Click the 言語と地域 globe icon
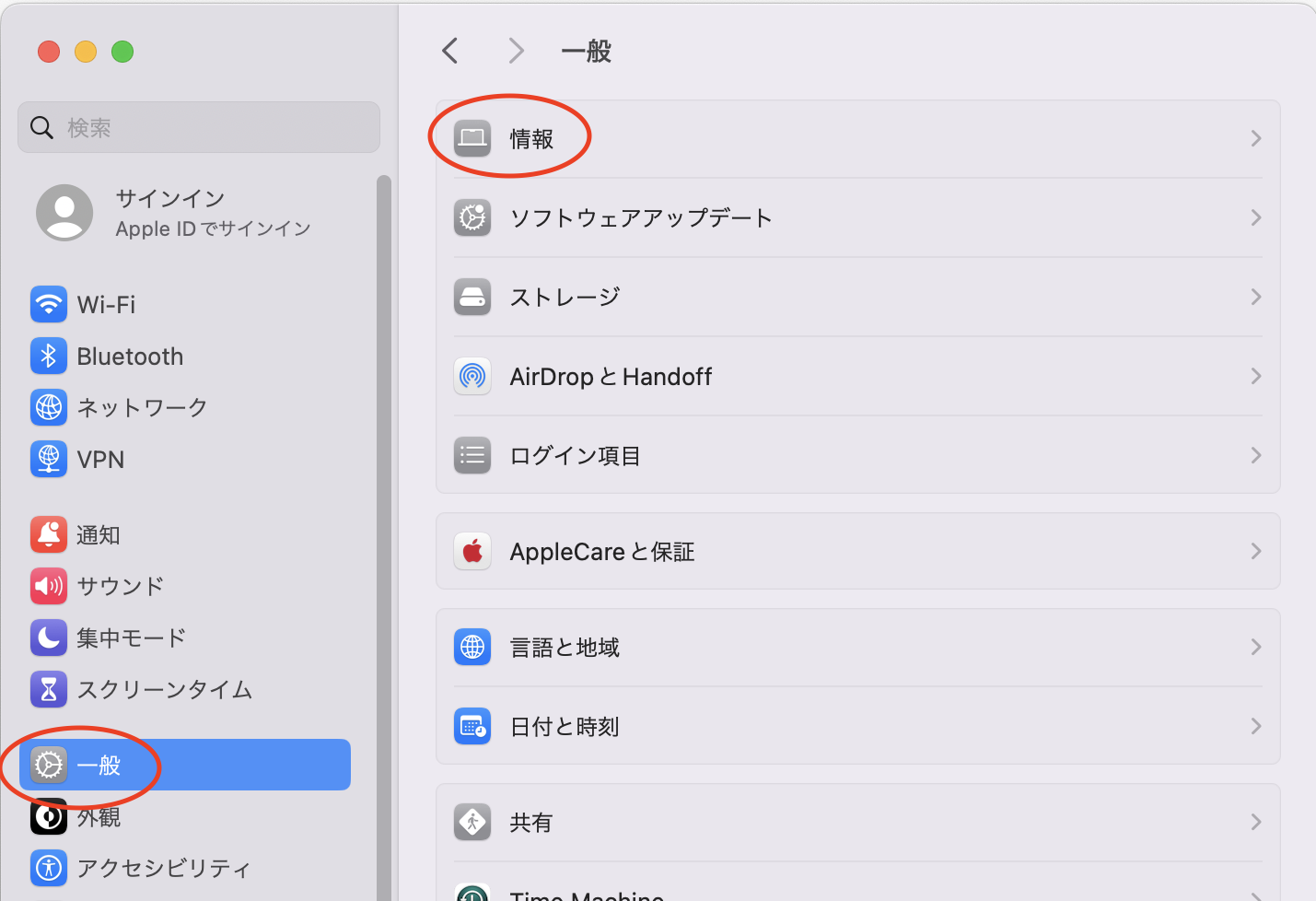1316x901 pixels. (x=472, y=647)
